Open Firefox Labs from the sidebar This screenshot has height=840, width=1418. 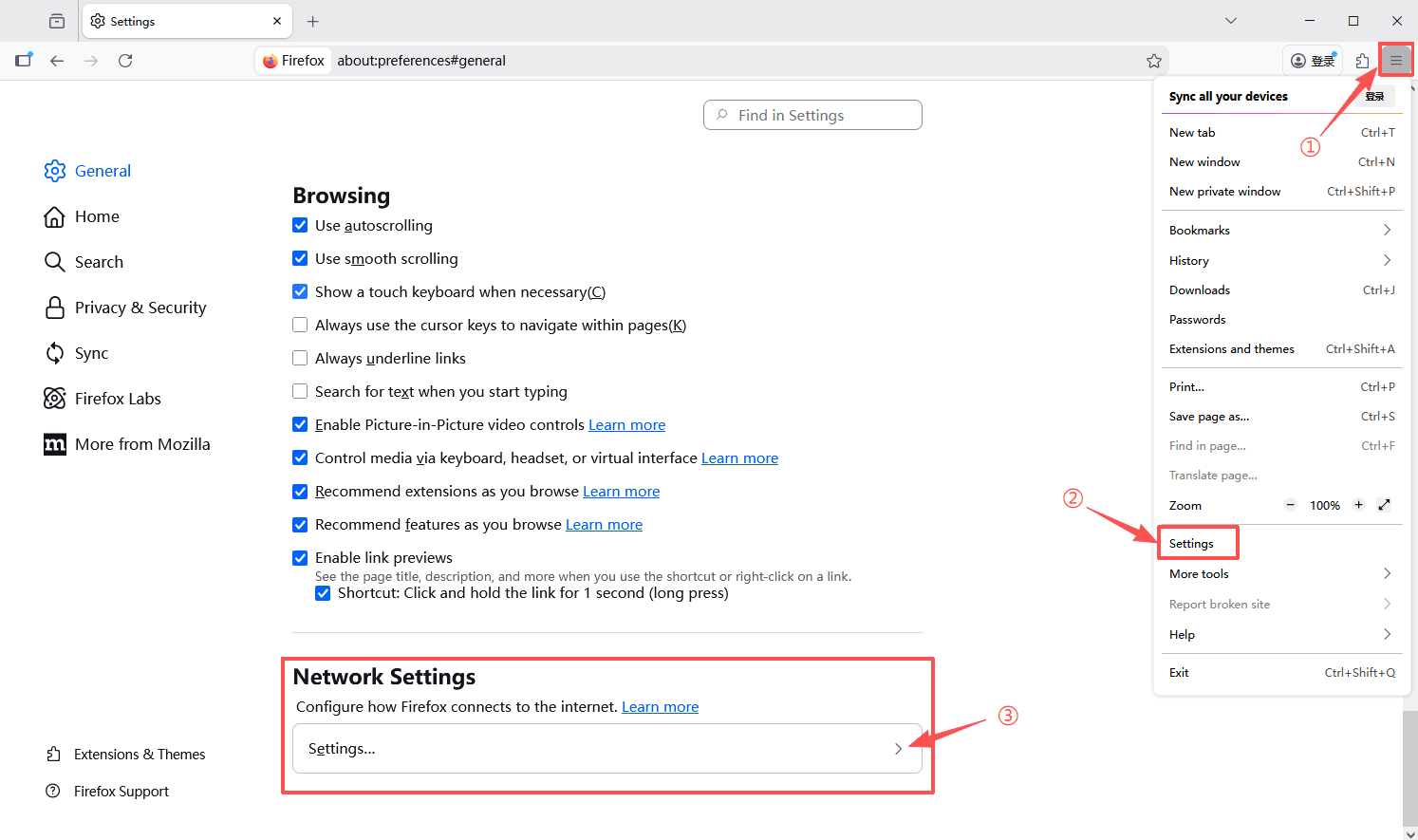118,398
